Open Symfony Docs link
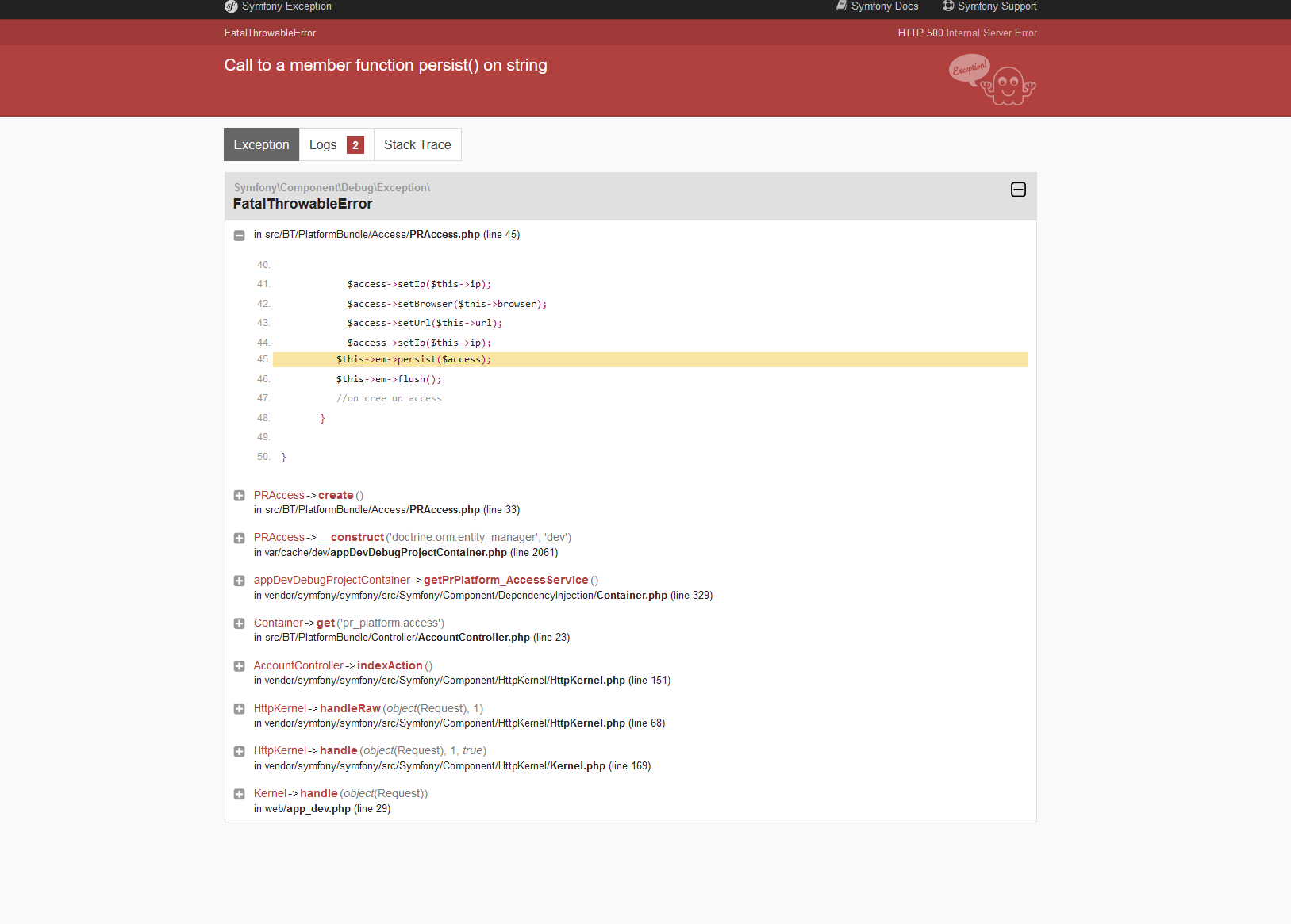Screen dimensions: 1291x924 (877, 6)
